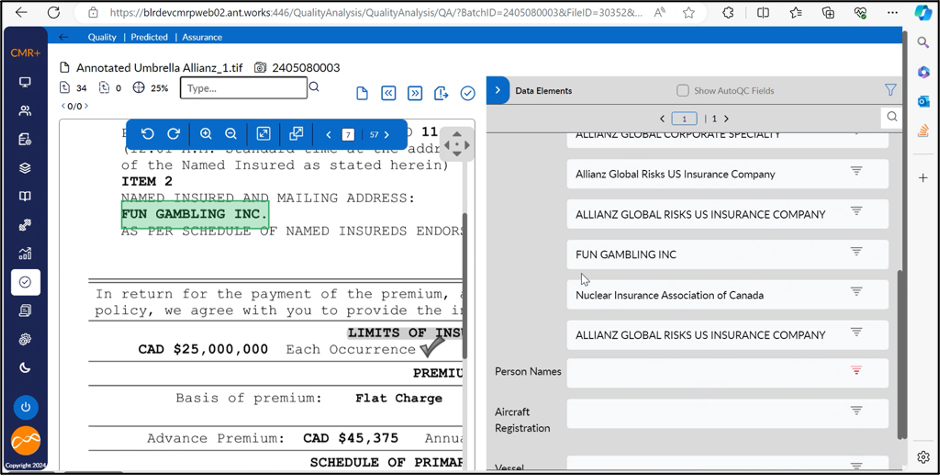
Task: Zoom in on the document viewer
Action: [206, 134]
